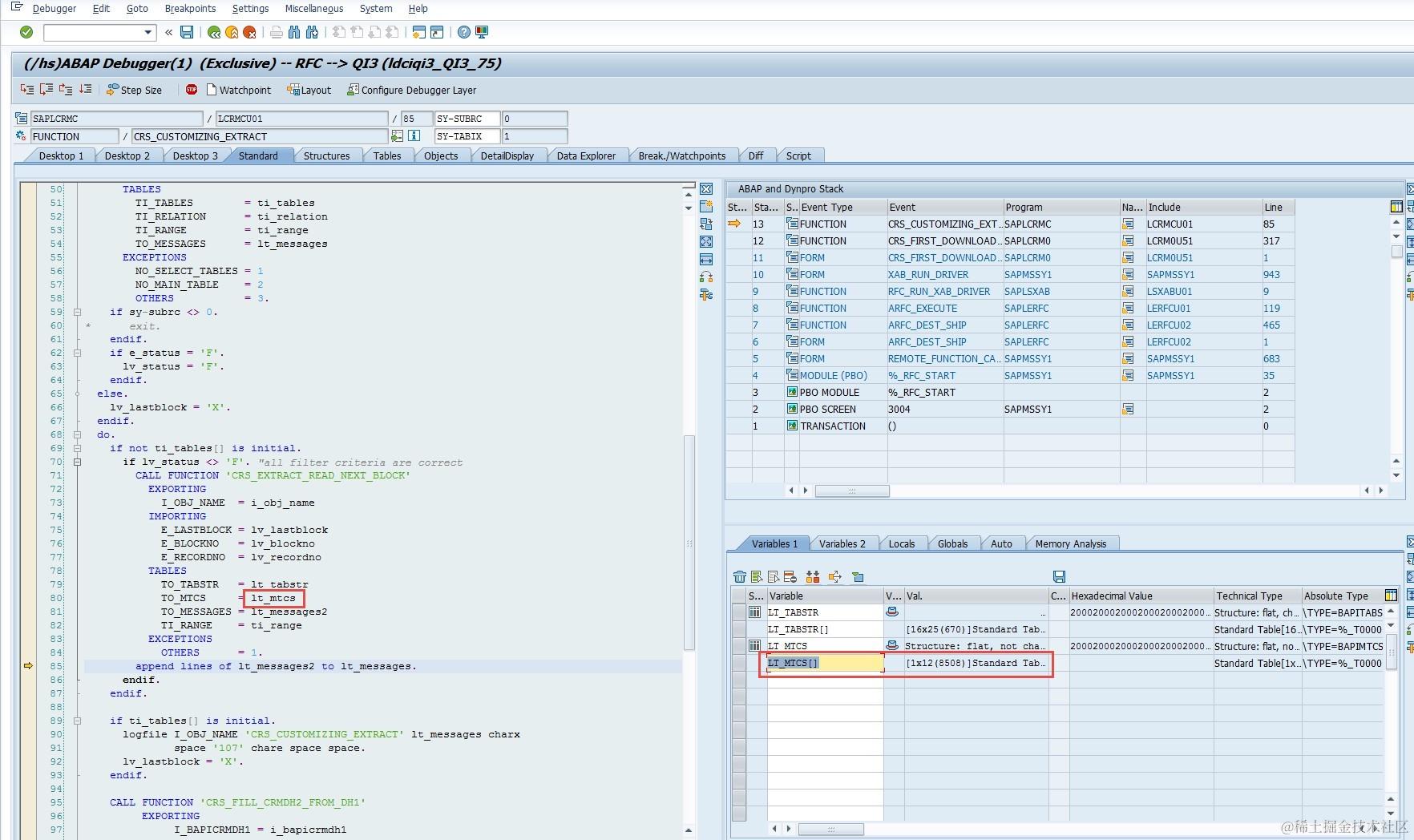1414x840 pixels.
Task: Switch to the Break./Watchpoints tab
Action: 682,155
